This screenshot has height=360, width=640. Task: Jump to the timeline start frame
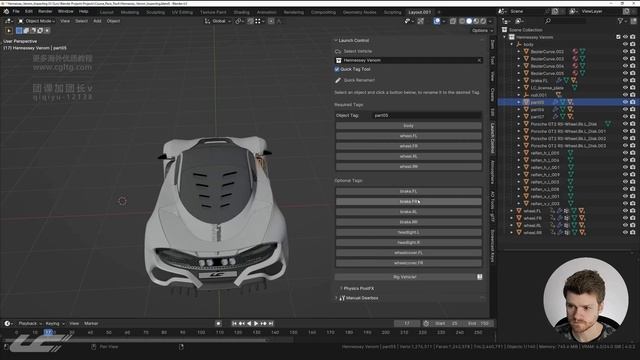tap(234, 323)
